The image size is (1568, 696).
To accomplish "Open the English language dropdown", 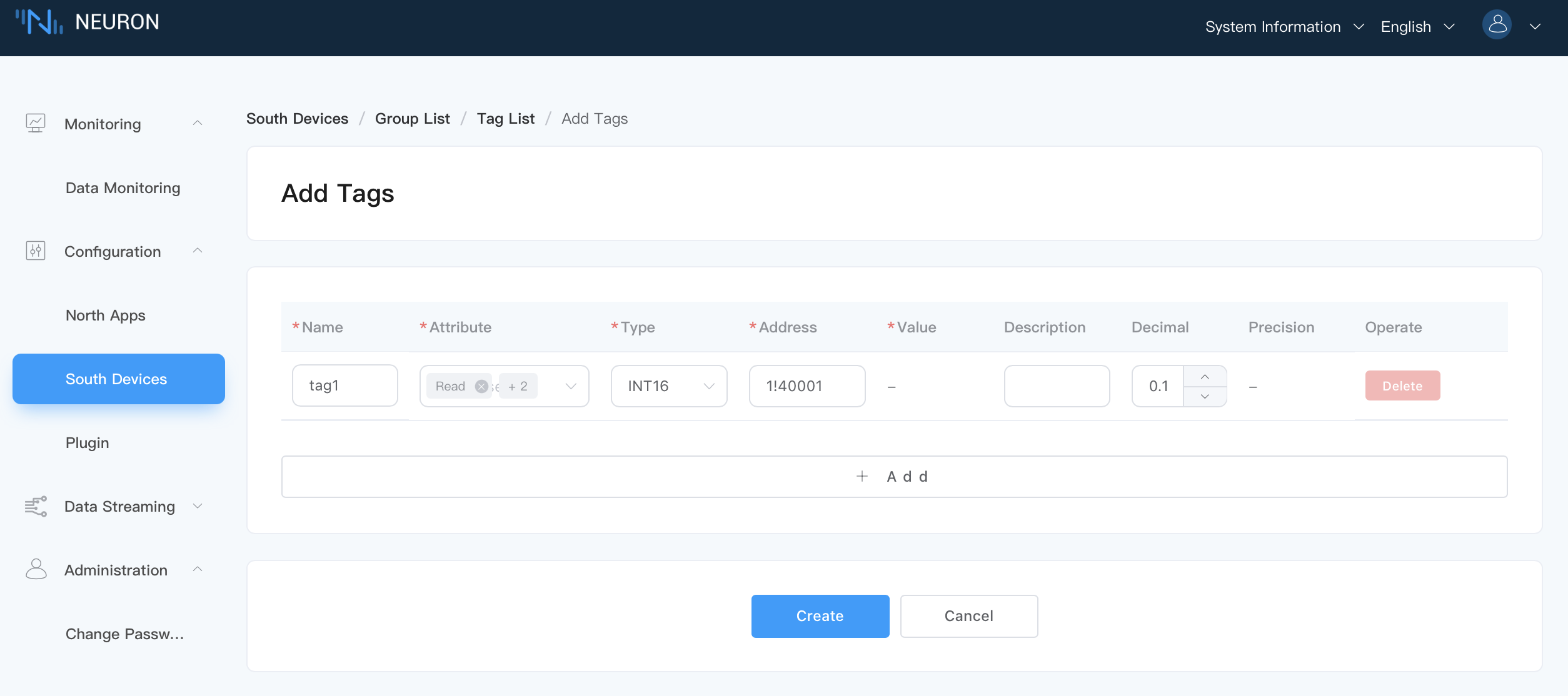I will [1417, 27].
